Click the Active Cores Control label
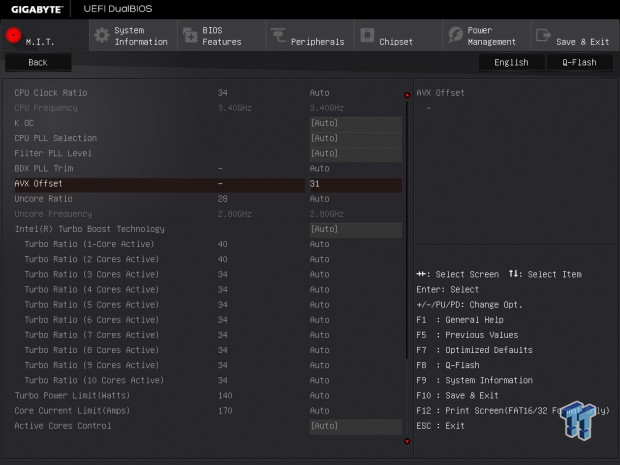The image size is (620, 465). 63,426
